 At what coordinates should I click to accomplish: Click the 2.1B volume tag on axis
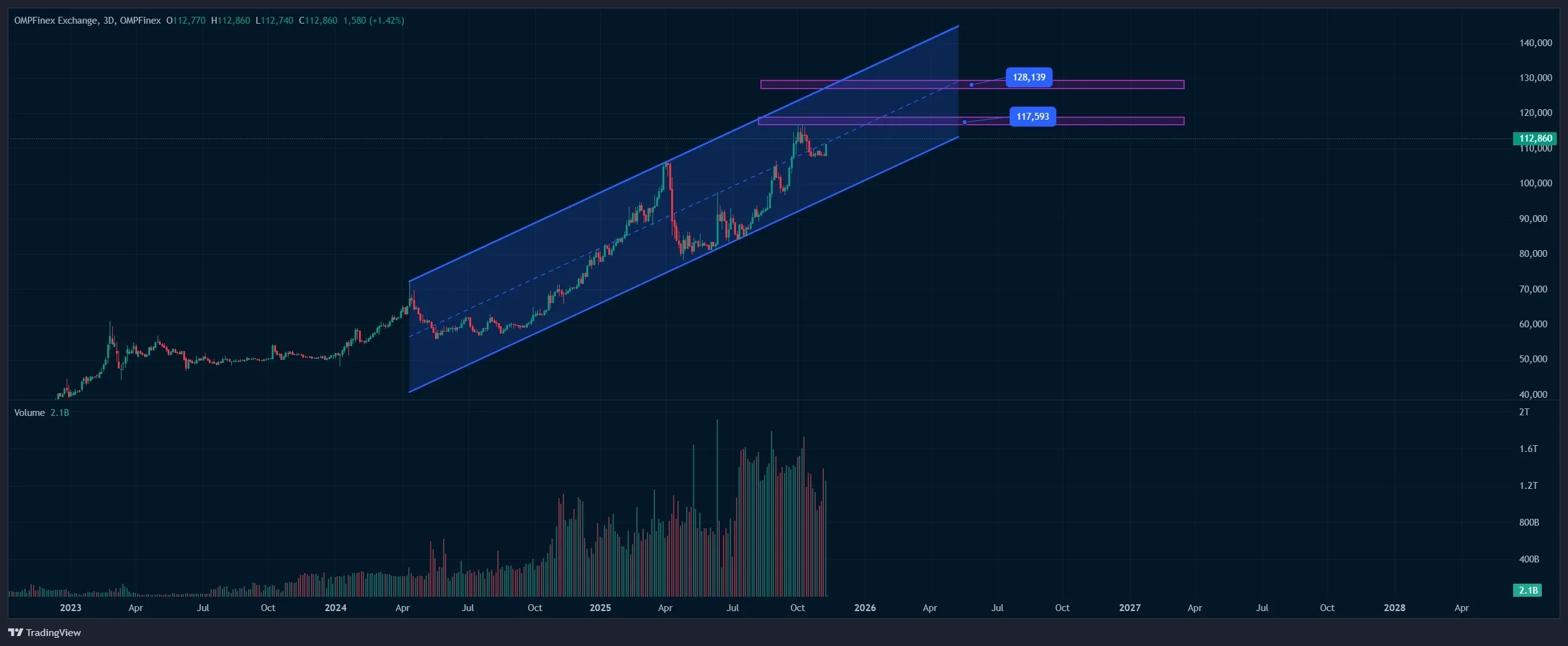coord(1527,590)
